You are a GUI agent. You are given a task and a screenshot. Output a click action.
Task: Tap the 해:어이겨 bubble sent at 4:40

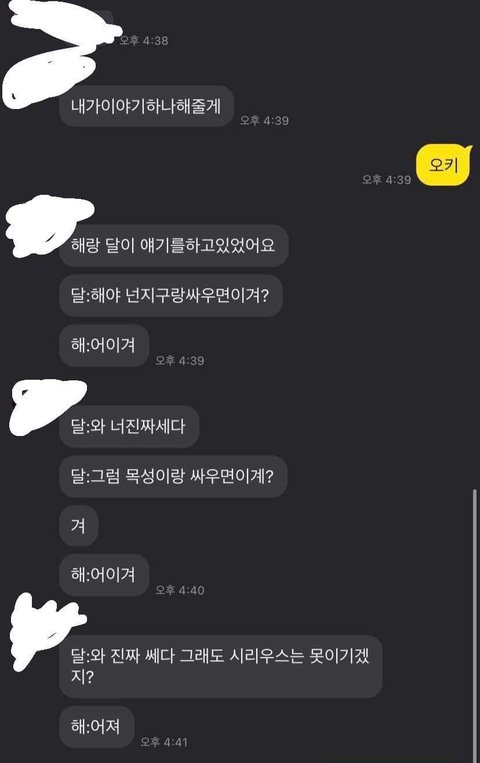click(104, 575)
